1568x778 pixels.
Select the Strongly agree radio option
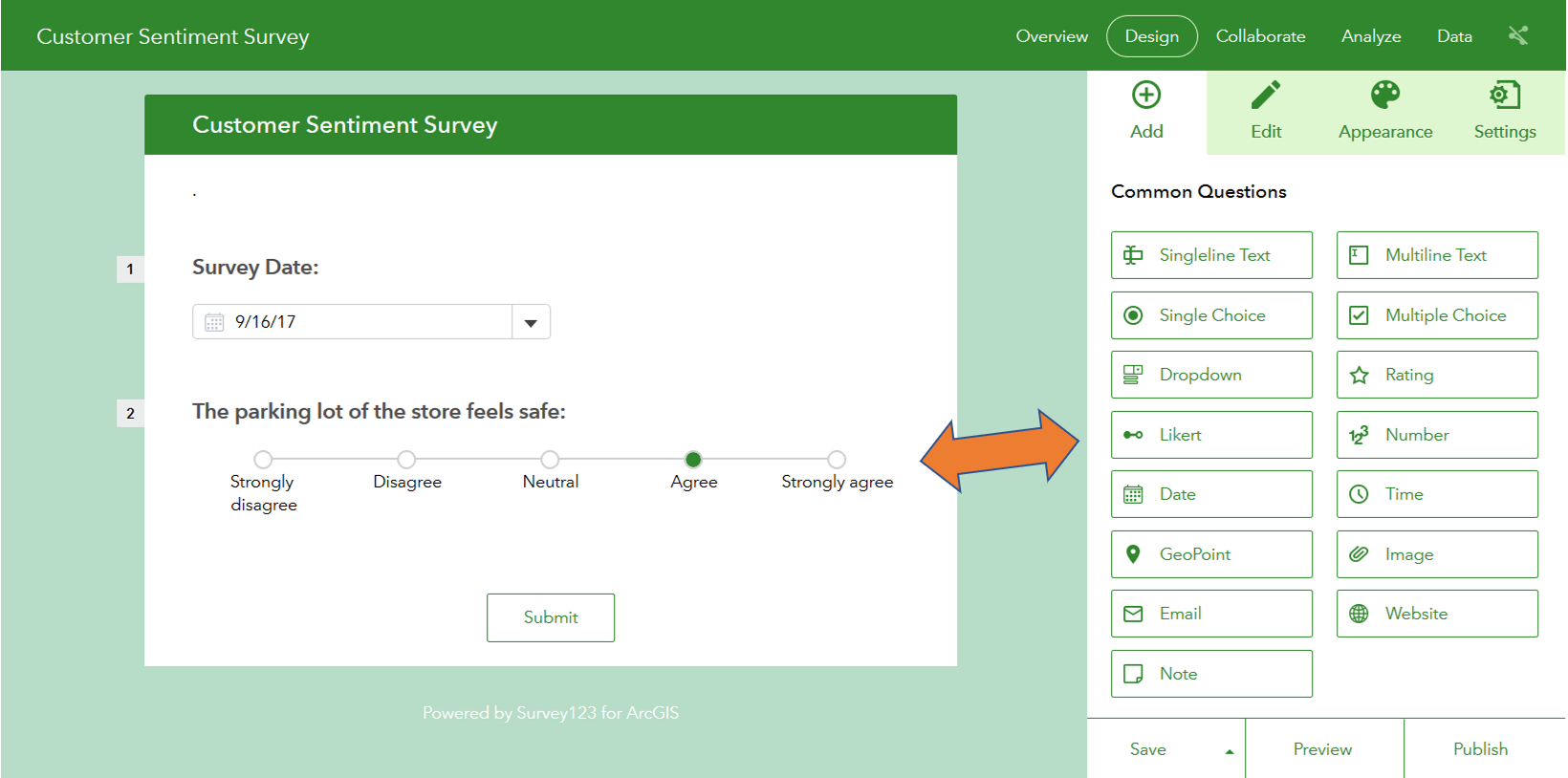click(x=837, y=460)
